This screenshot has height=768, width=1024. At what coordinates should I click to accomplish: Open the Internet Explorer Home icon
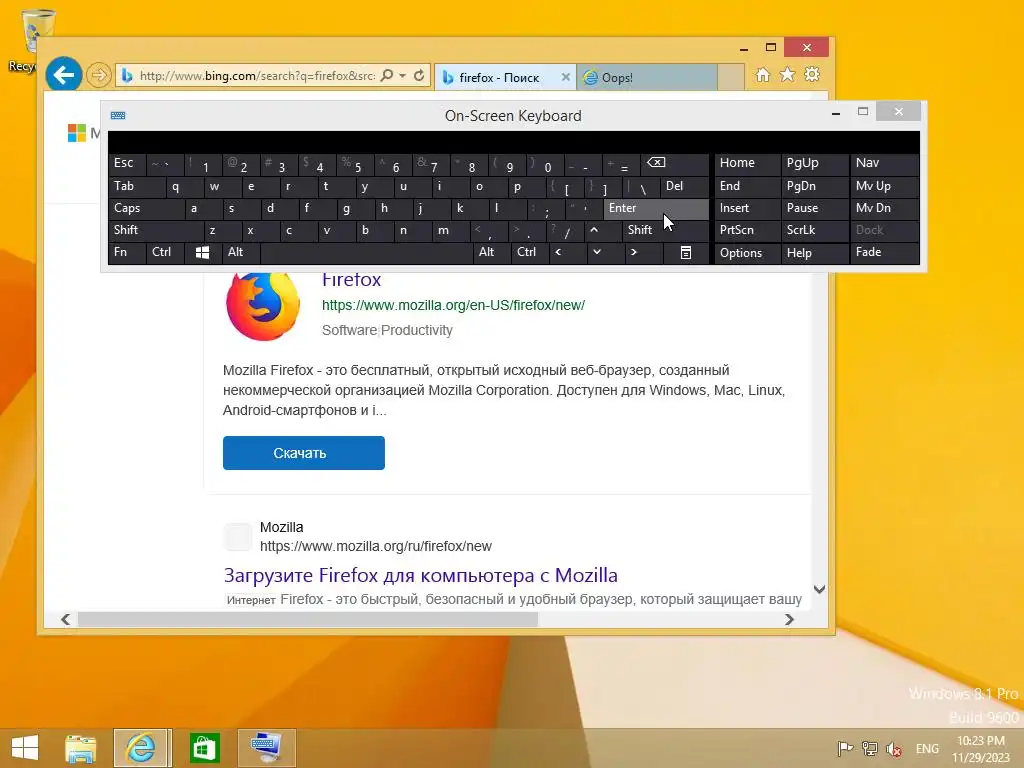click(x=763, y=75)
